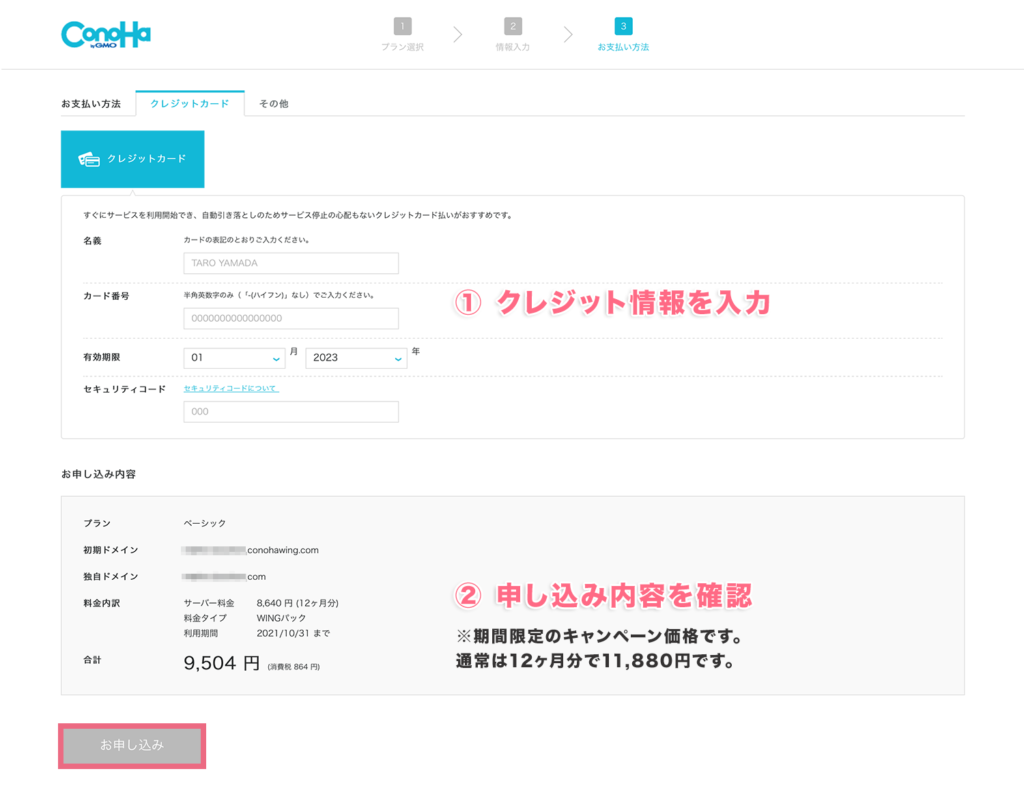Click the 独自ドメイン .com value
The width and height of the screenshot is (1024, 795).
(x=224, y=577)
